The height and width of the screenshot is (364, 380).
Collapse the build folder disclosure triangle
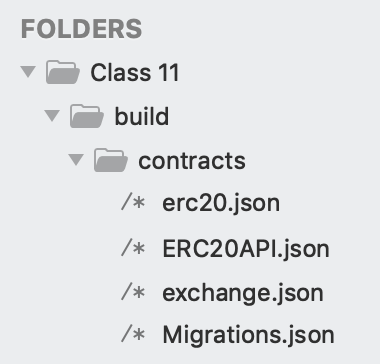pos(52,116)
